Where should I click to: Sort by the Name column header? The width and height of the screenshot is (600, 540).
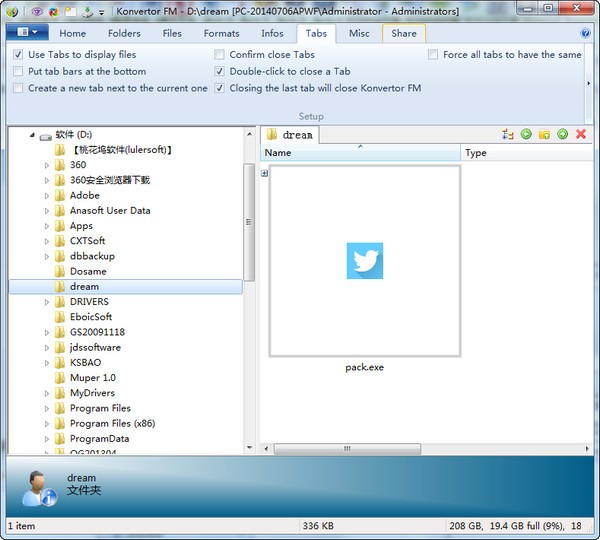tap(361, 153)
